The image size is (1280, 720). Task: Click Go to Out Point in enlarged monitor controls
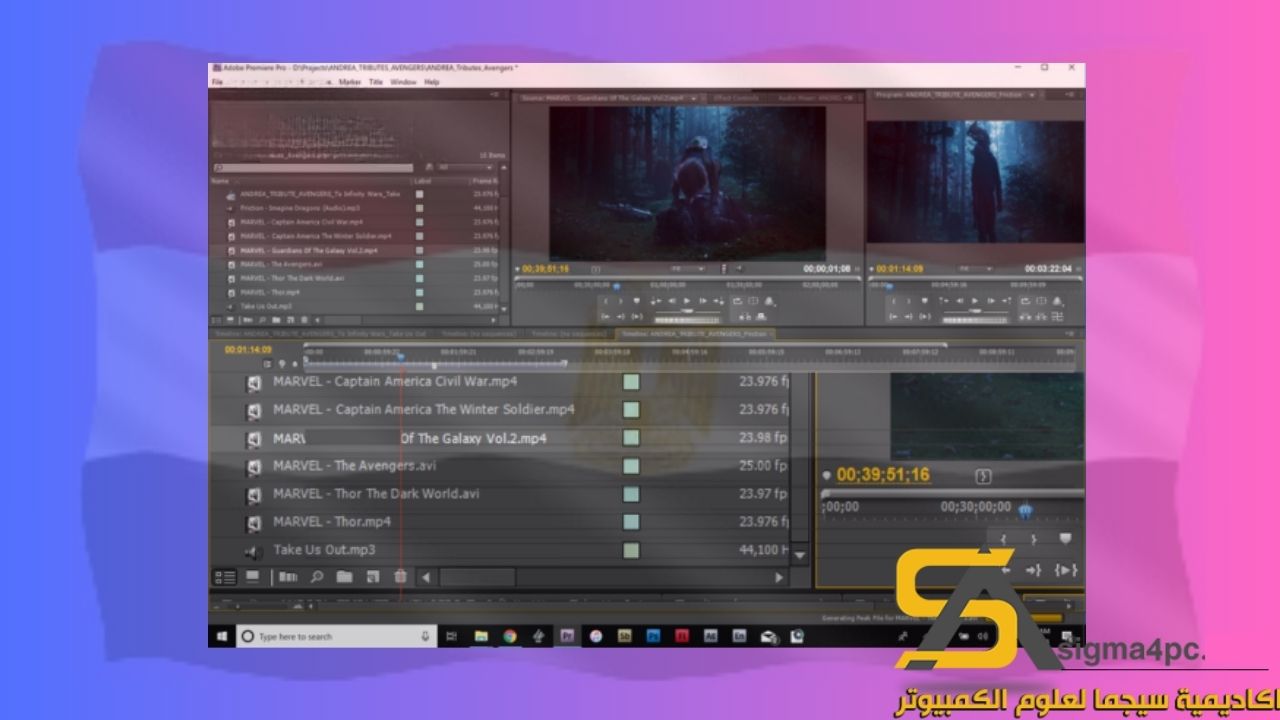(x=1034, y=570)
